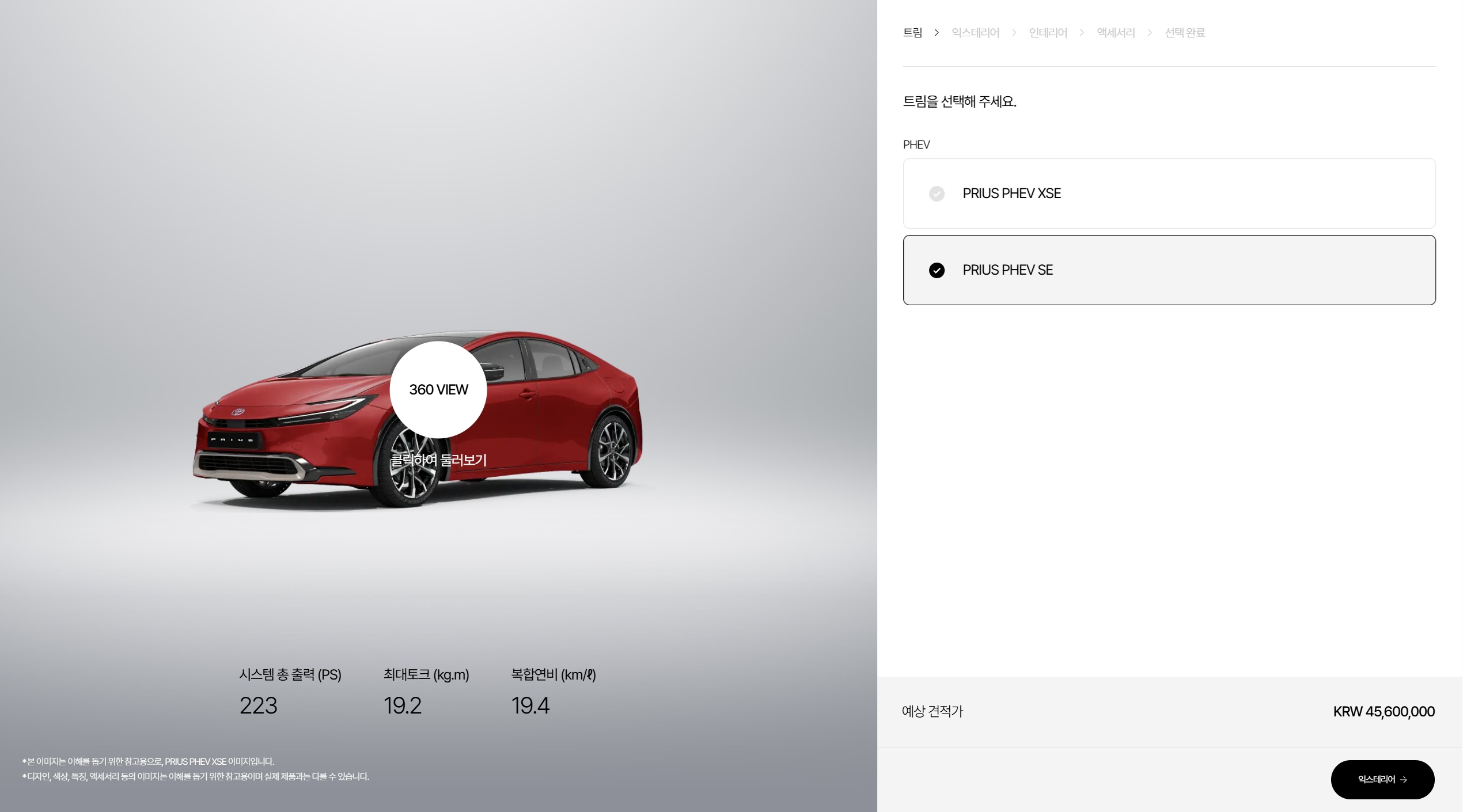Click the PRIUS PHEV SE checkmark
The width and height of the screenshot is (1463, 812).
(x=937, y=270)
